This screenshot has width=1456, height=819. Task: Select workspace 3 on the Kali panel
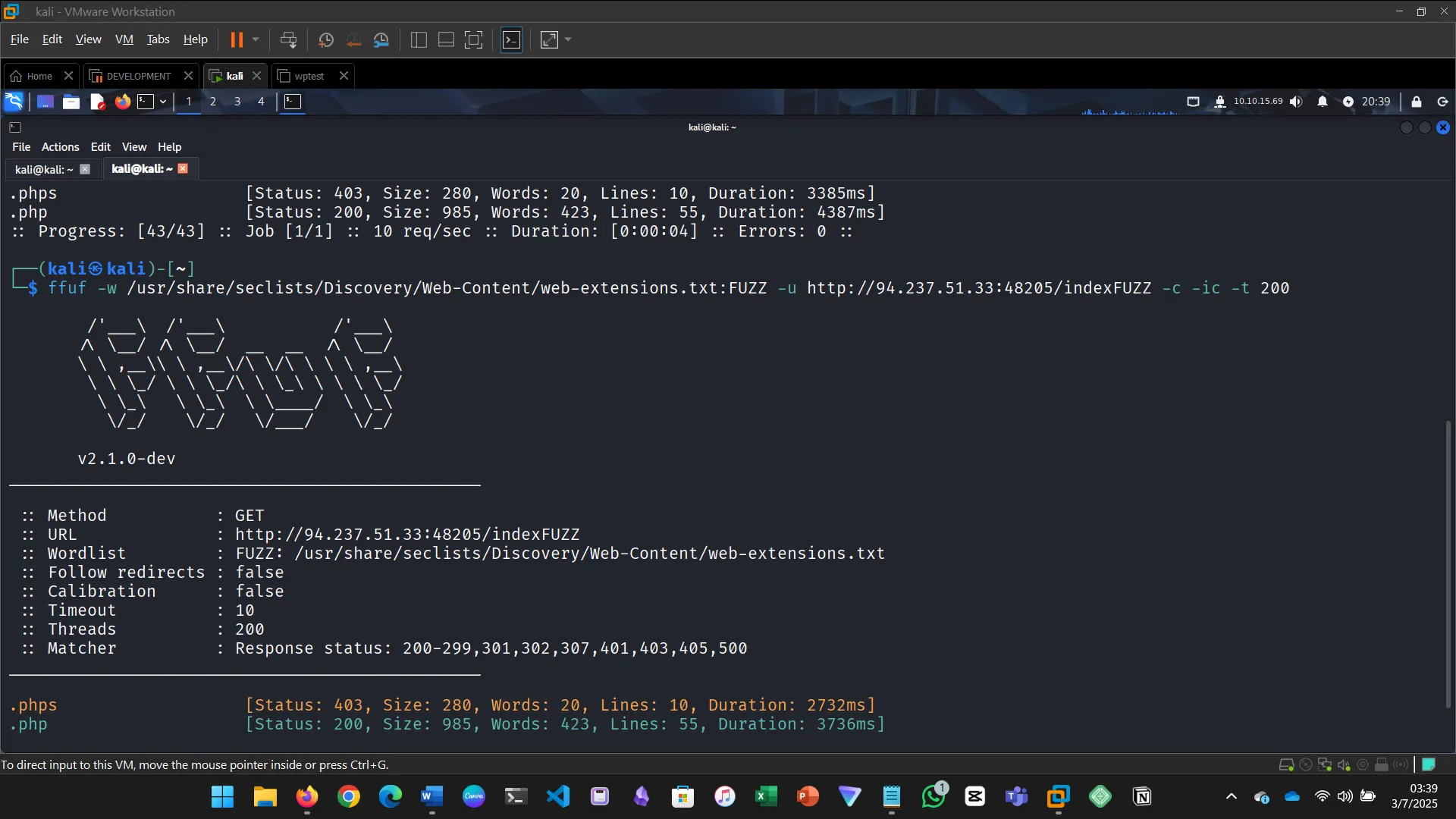coord(237,102)
